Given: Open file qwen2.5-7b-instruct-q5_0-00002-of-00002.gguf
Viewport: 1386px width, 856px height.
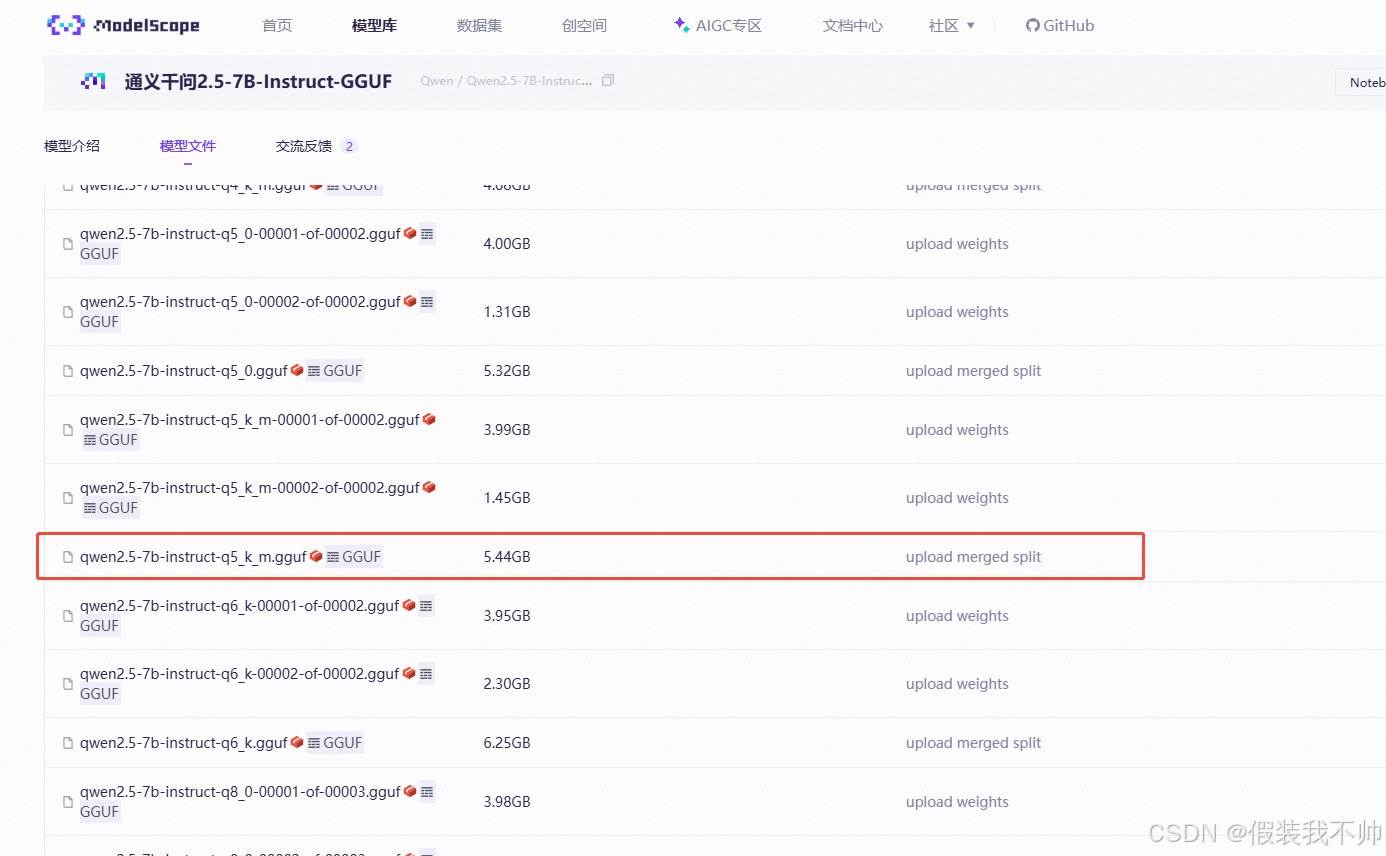Looking at the screenshot, I should (x=240, y=302).
